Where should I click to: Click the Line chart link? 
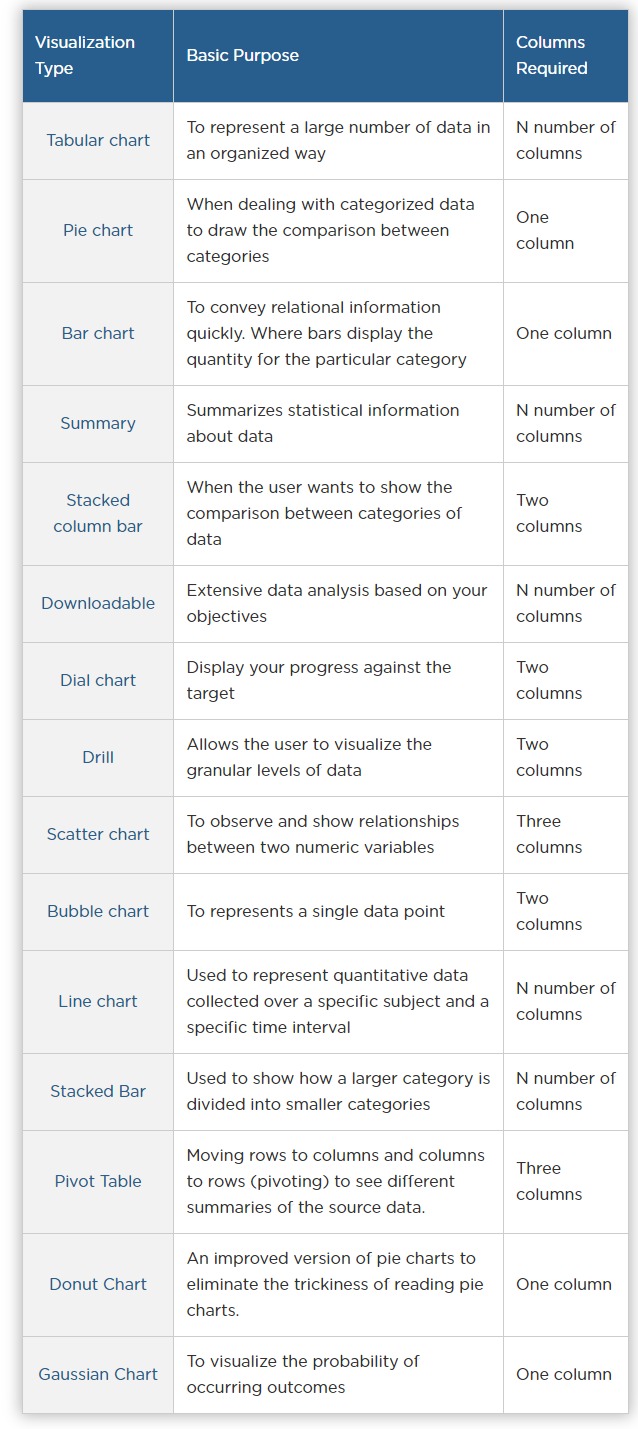pos(98,1001)
